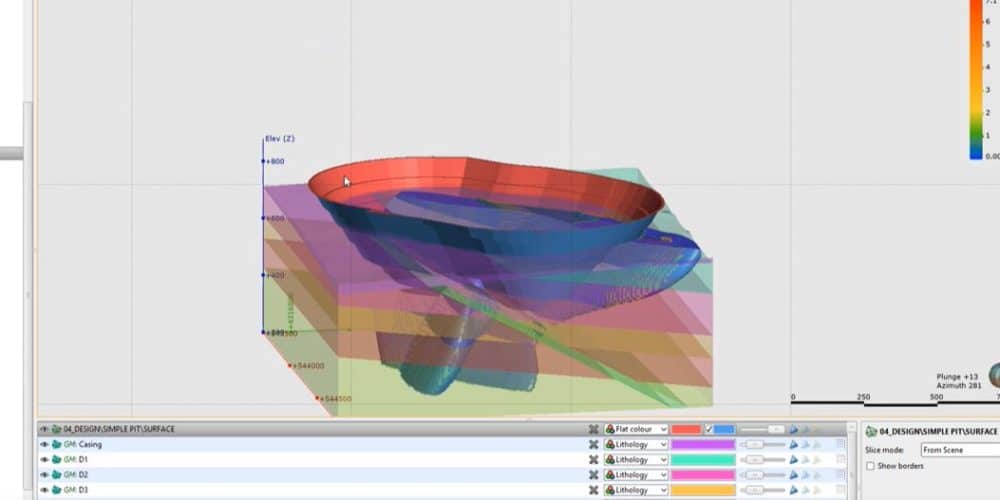1000x500 pixels.
Task: Adjust the opacity slider for GM: Casing
Action: [x=763, y=445]
